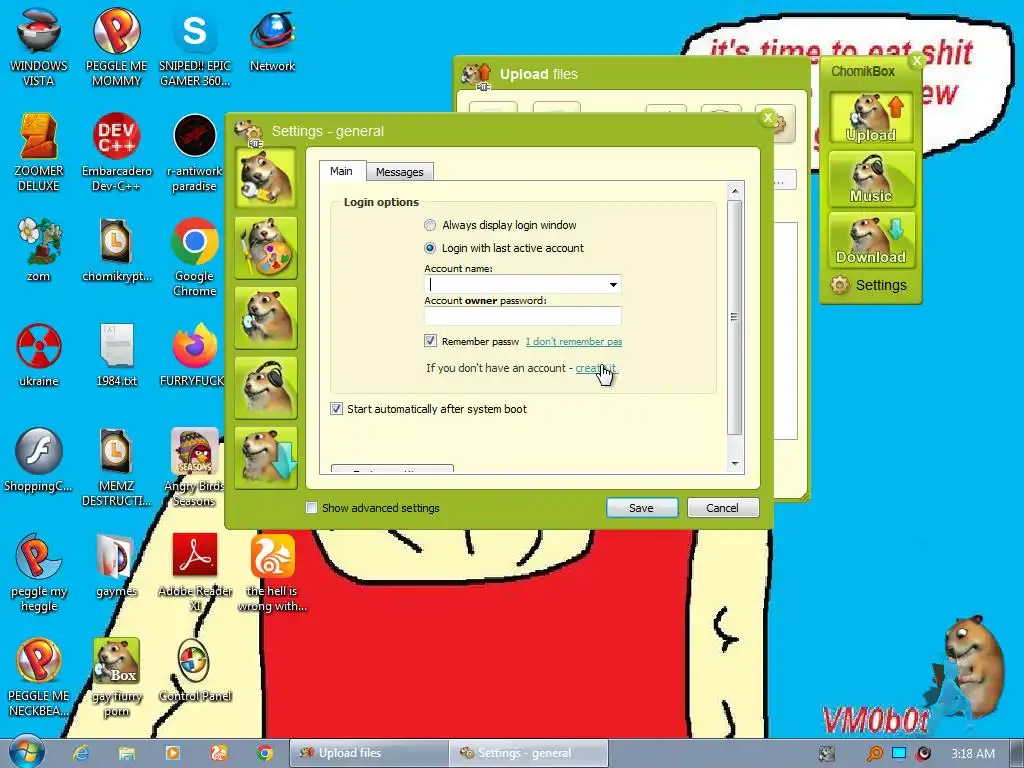Click the Account owner password field
This screenshot has height=768, width=1024.
pos(522,316)
